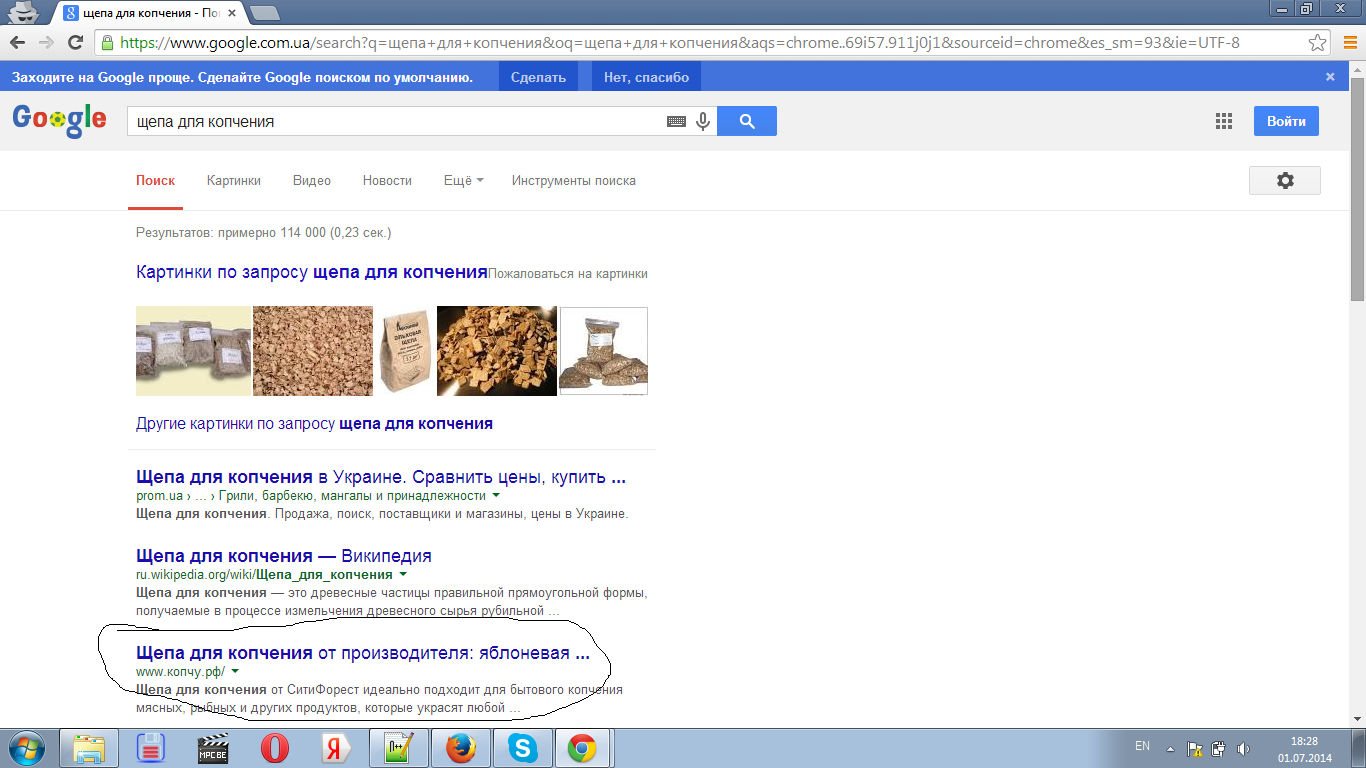
Task: Open the 'от производителя: яблоневая' result
Action: pyautogui.click(x=363, y=653)
